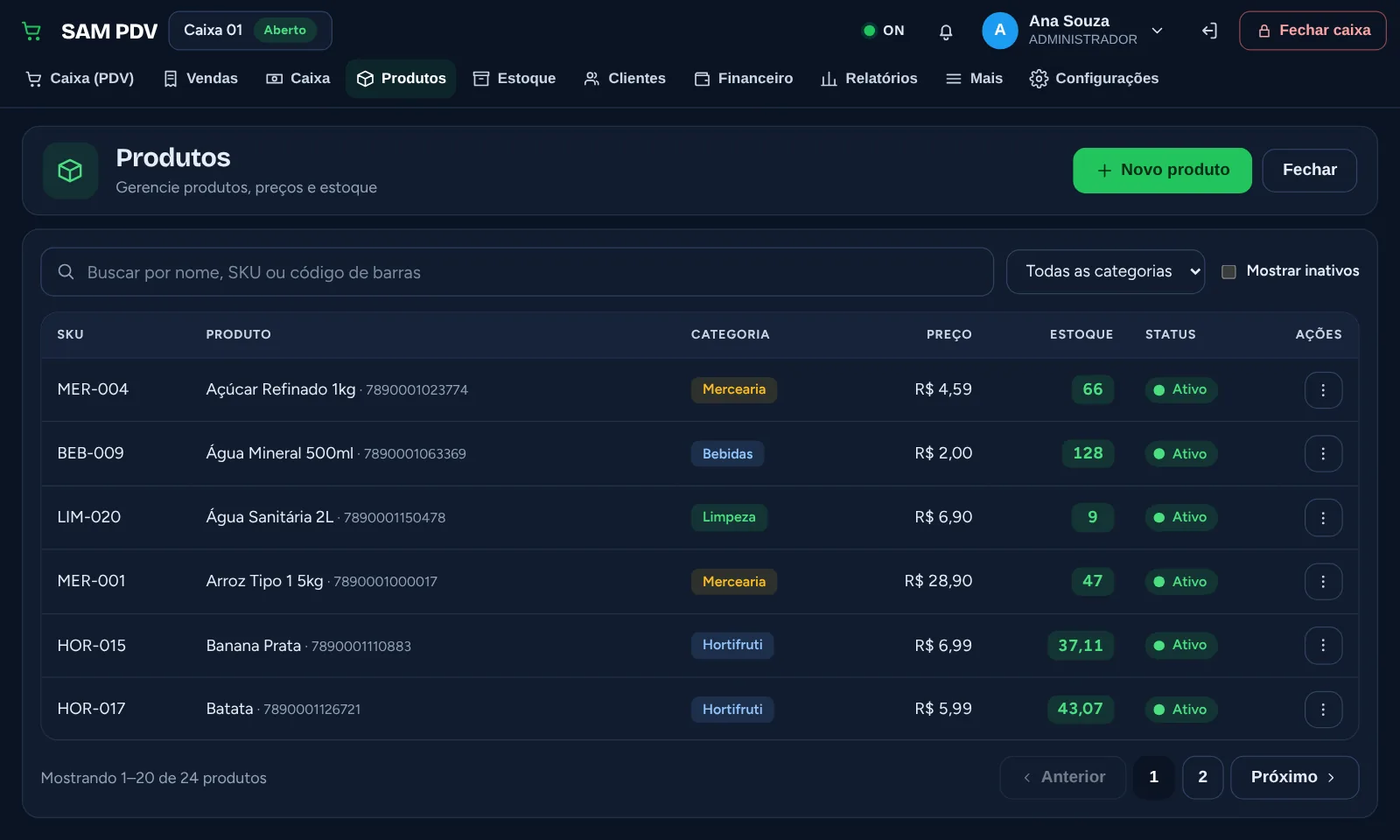
Task: Click SKU BEB-009
Action: click(90, 454)
